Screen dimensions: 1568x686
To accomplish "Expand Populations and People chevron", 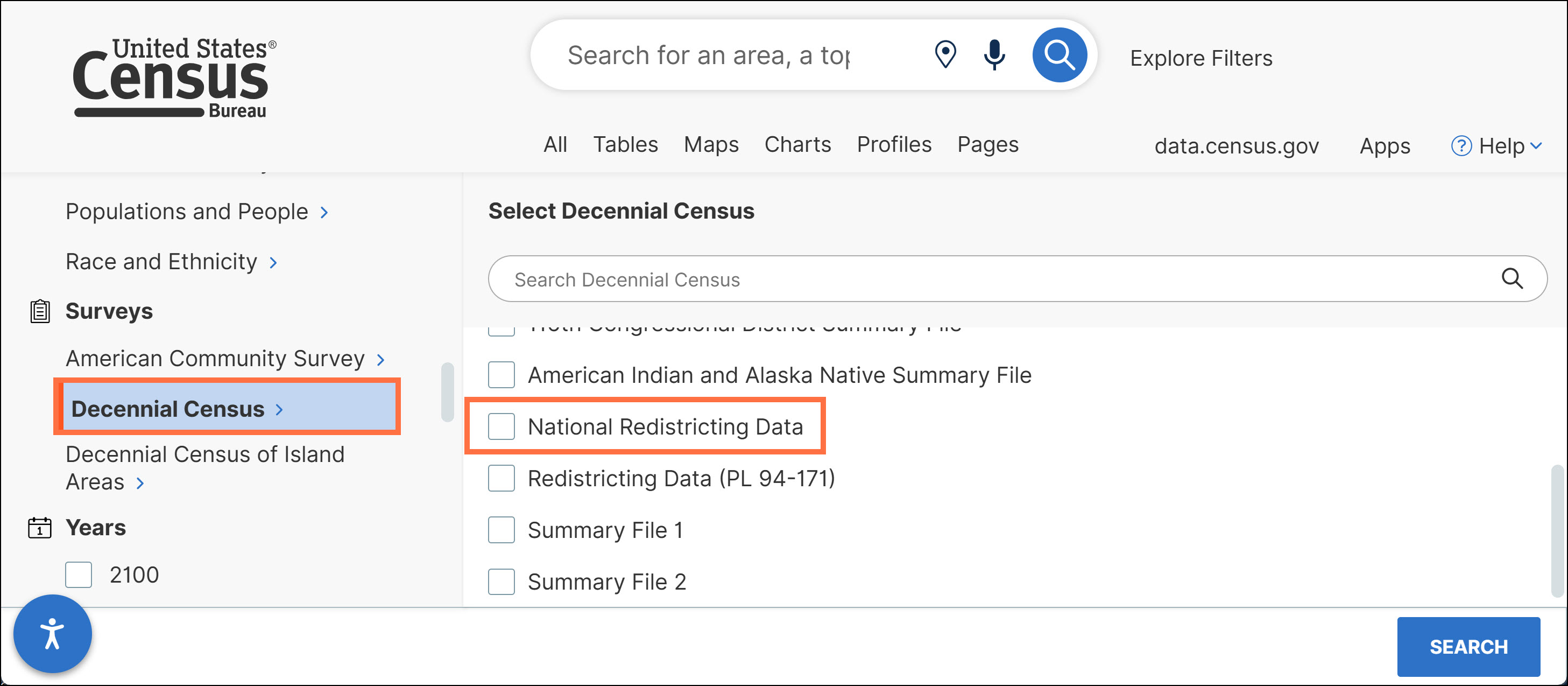I will tap(324, 213).
